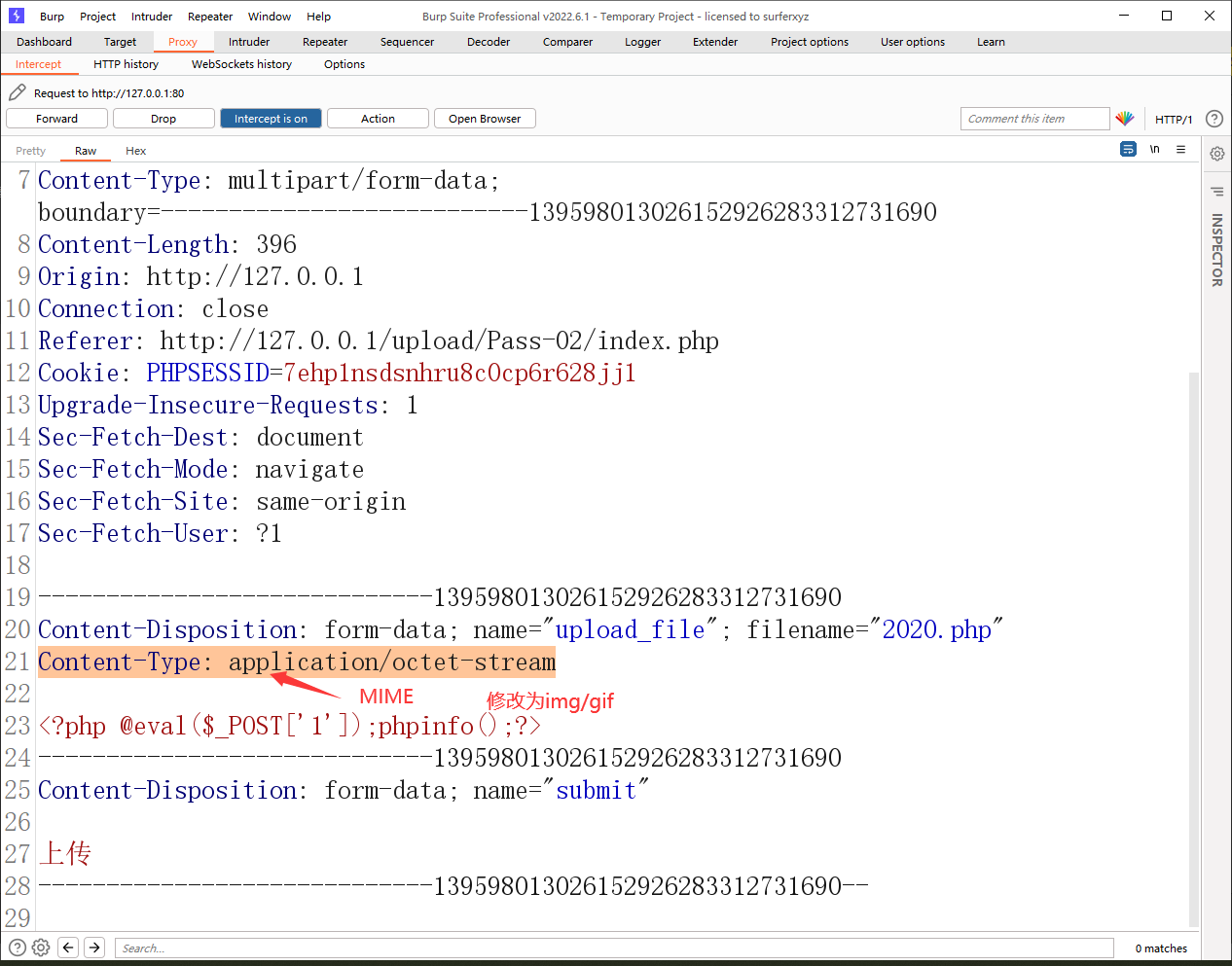
Task: Open the Burp menu
Action: [52, 17]
